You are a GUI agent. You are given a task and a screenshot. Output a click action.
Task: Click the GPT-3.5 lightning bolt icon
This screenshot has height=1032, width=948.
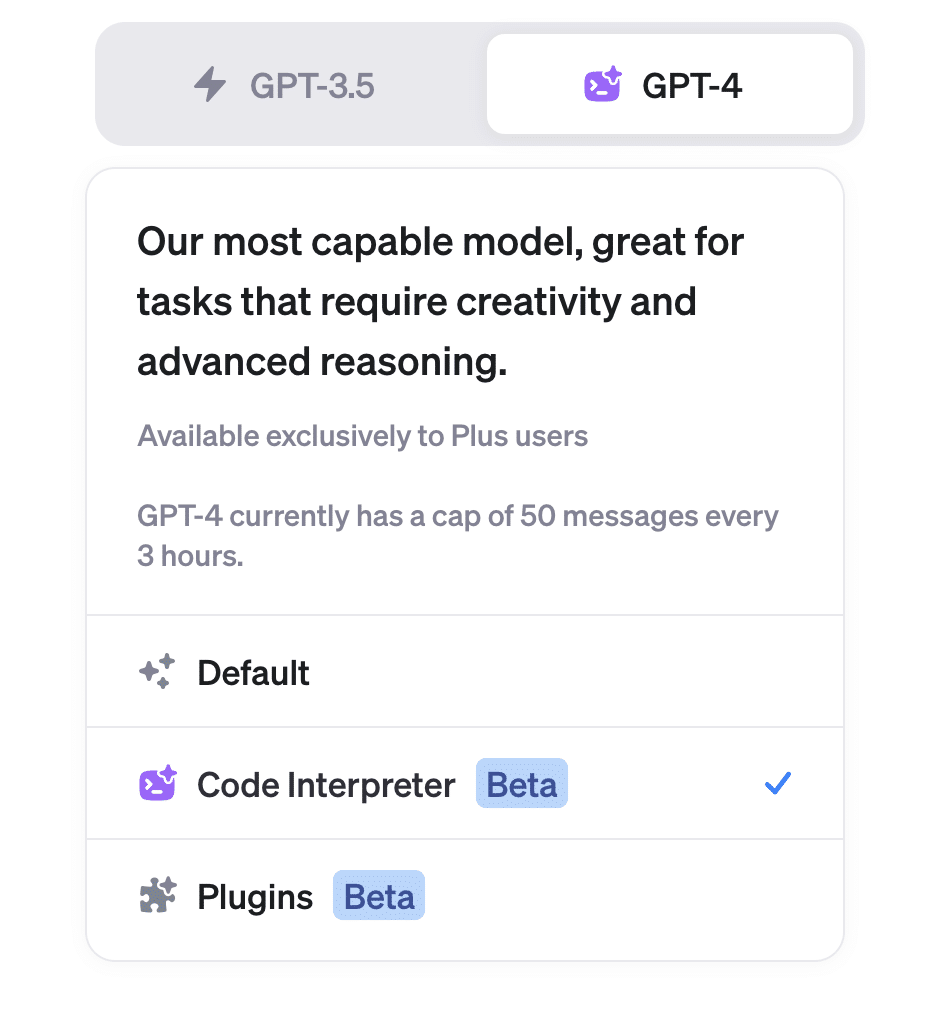click(210, 86)
